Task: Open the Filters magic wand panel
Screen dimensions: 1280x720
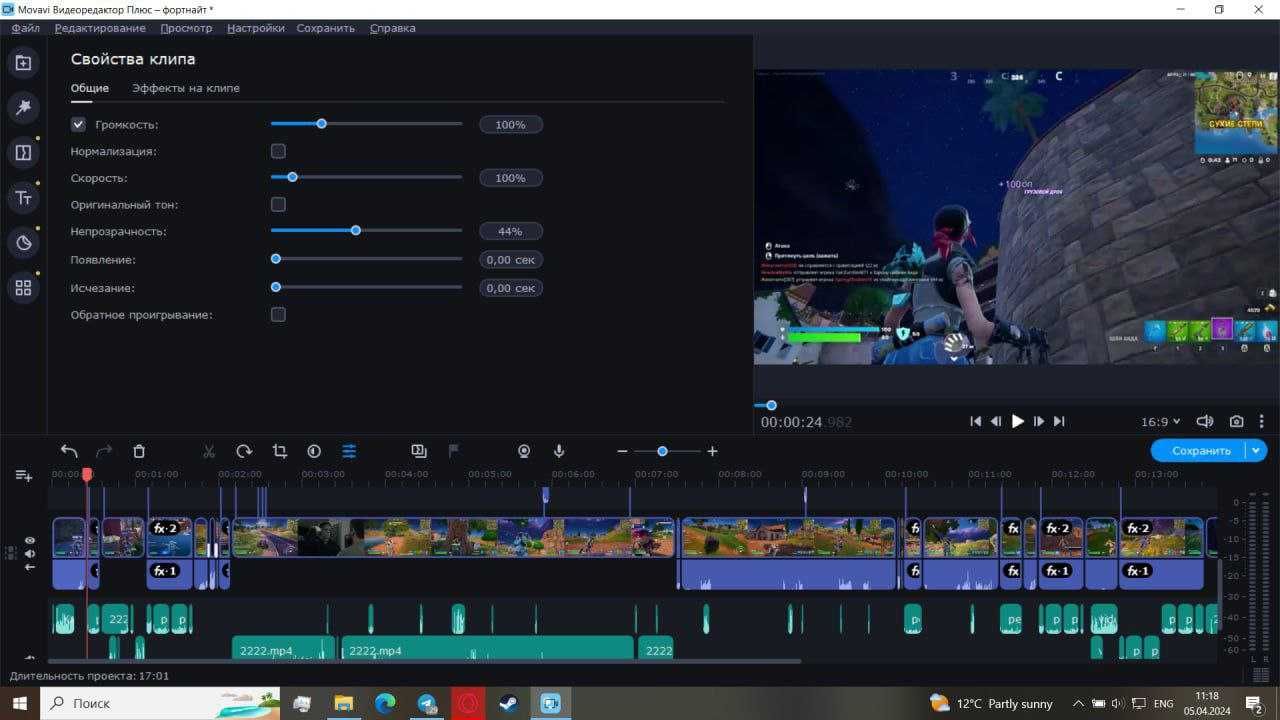Action: [x=23, y=107]
